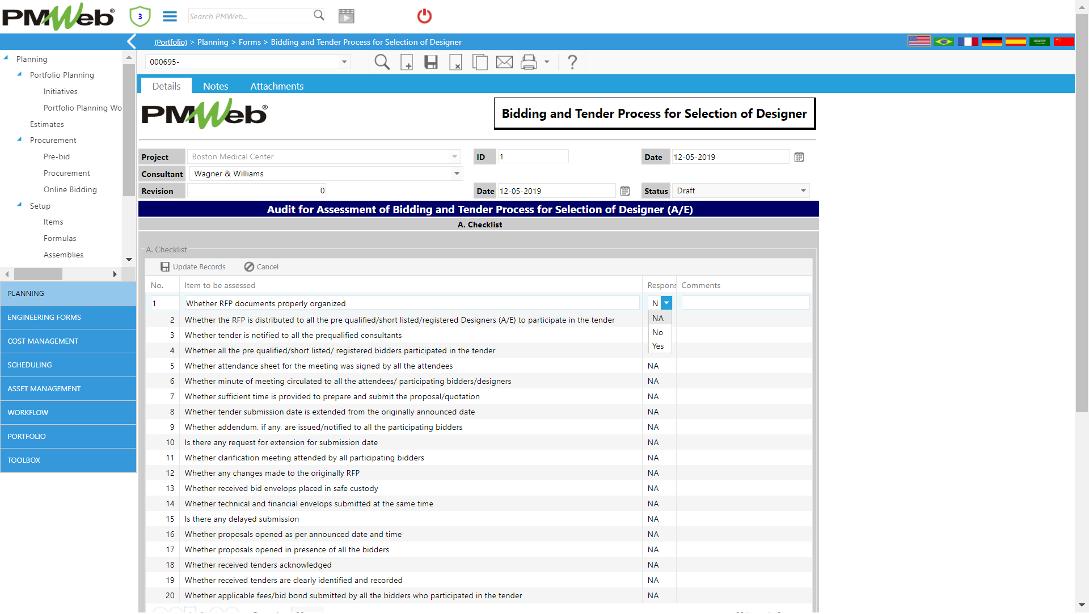Click the copy record icon
The height and width of the screenshot is (614, 1089).
point(480,62)
